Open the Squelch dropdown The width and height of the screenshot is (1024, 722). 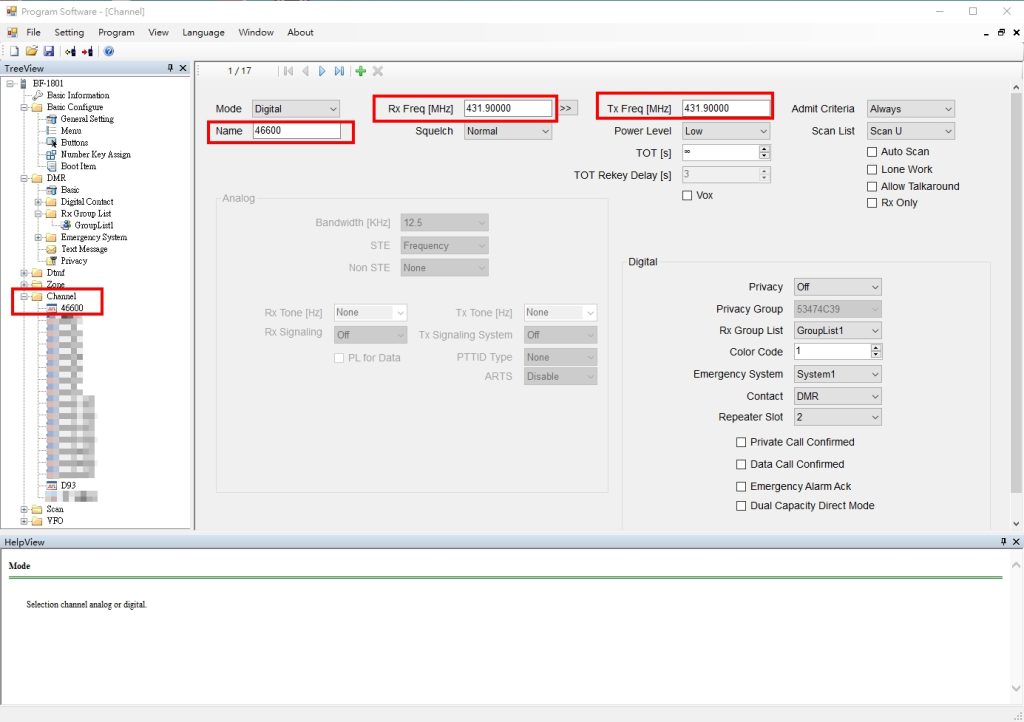508,131
